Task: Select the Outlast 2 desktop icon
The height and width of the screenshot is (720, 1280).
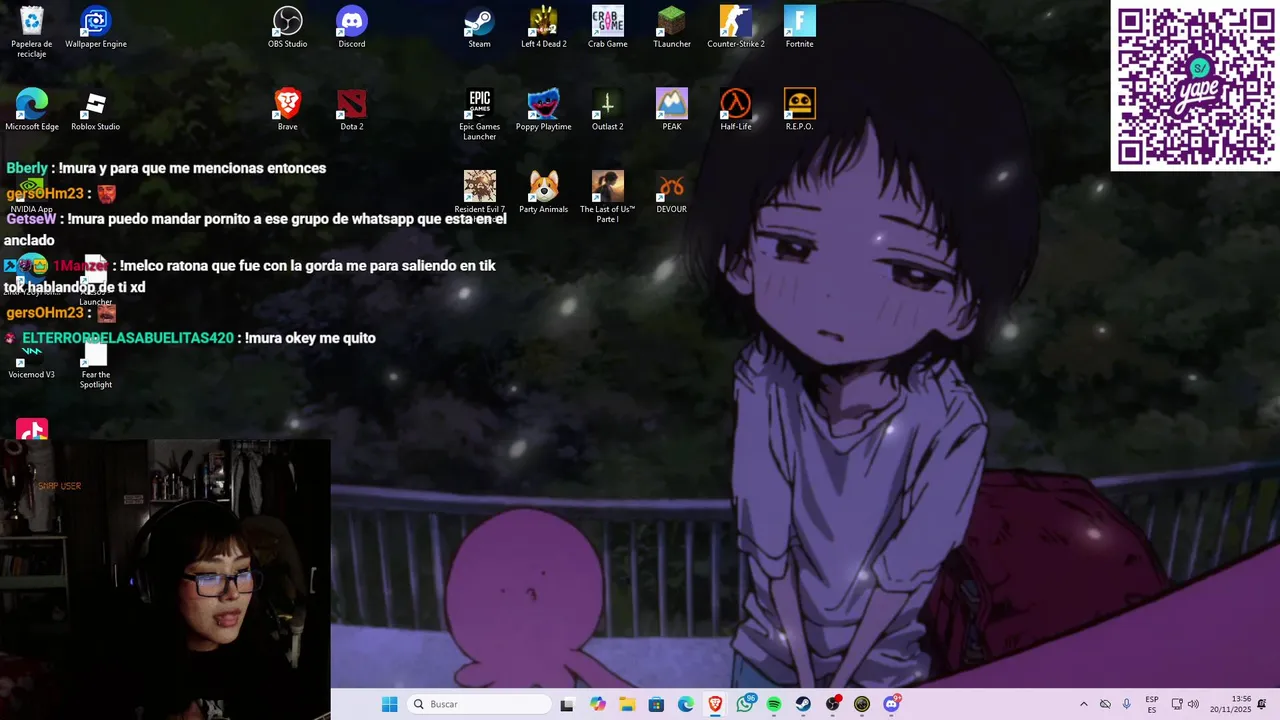Action: coord(608,110)
